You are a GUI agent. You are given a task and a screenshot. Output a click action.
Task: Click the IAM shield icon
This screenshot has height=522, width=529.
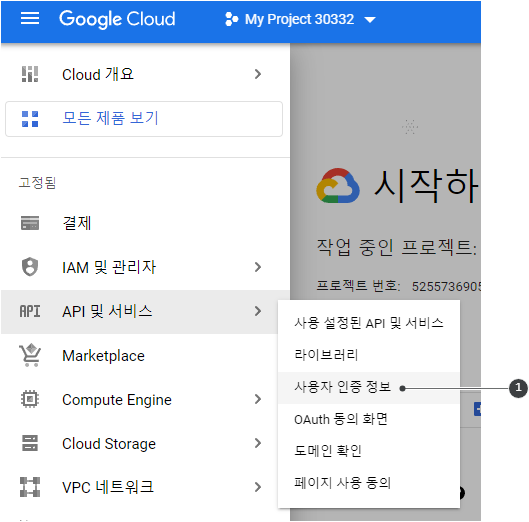coord(30,267)
